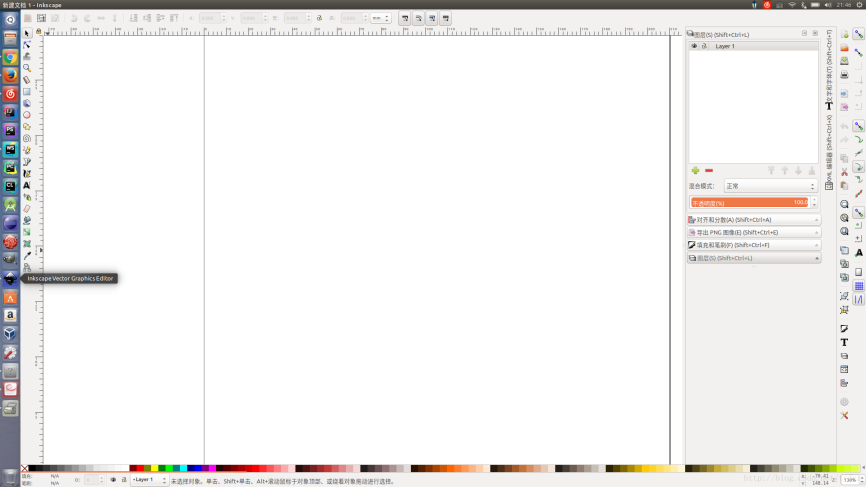Move layer up arrow button
Viewport: 866px width, 487px height.
coord(785,171)
